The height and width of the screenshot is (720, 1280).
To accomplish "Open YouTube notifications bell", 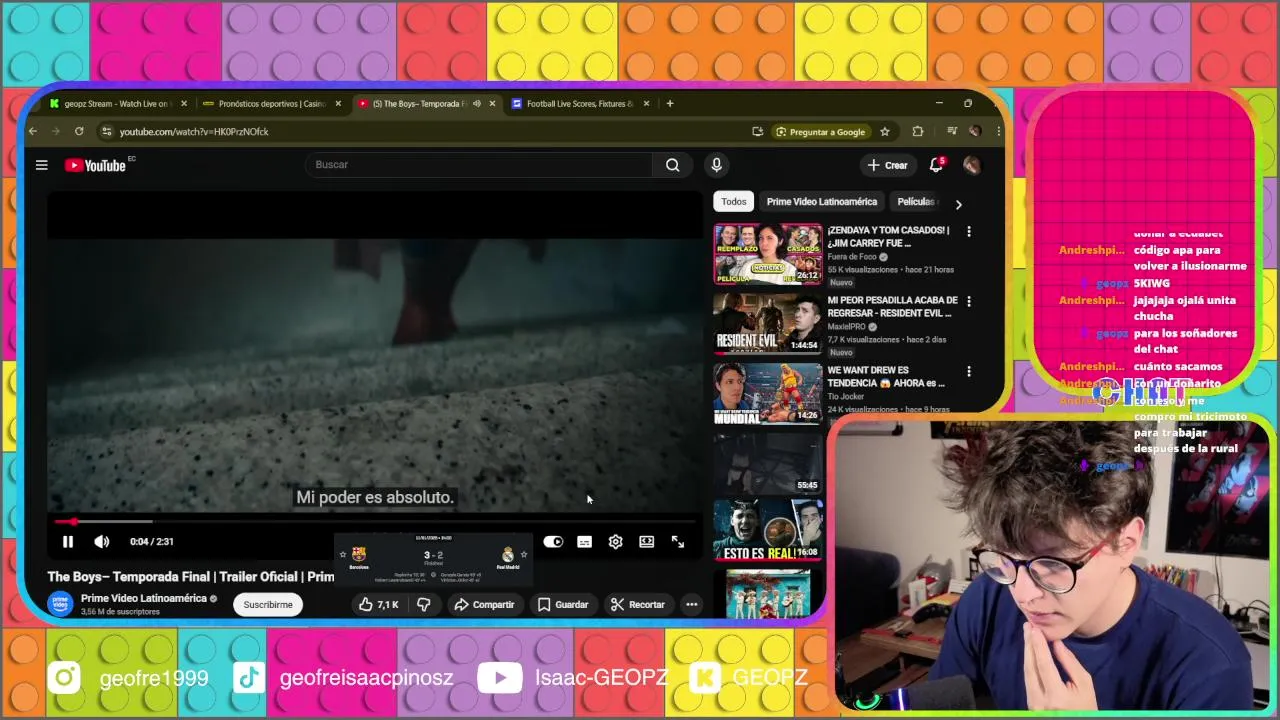I will coord(936,165).
